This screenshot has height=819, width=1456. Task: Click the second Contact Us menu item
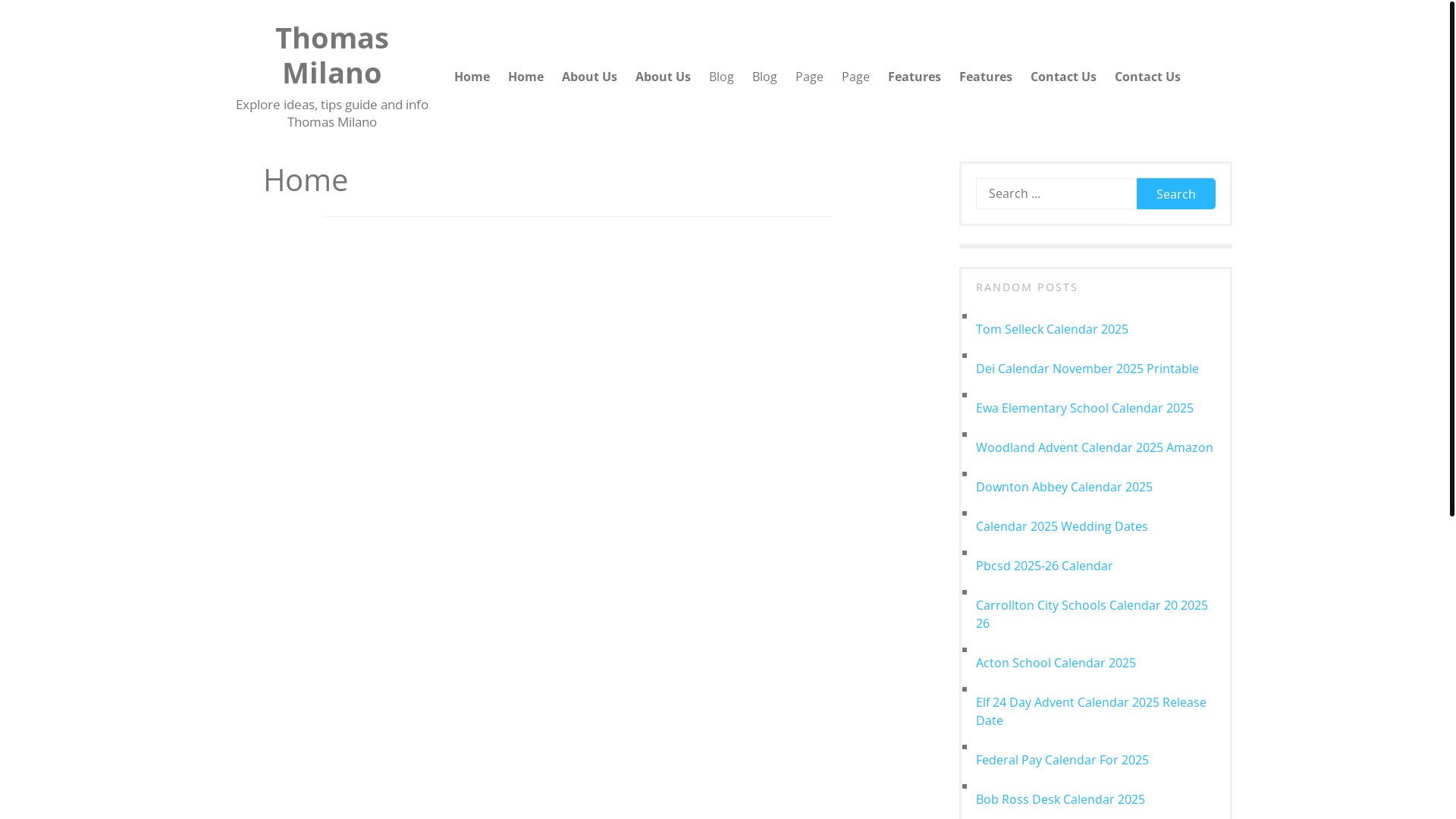pyautogui.click(x=1147, y=77)
